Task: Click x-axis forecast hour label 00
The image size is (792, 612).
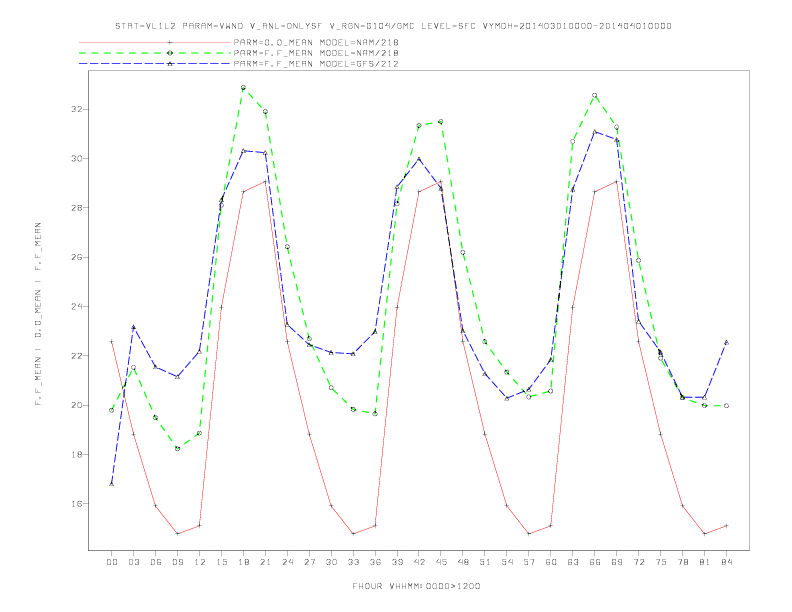Action: coord(112,562)
